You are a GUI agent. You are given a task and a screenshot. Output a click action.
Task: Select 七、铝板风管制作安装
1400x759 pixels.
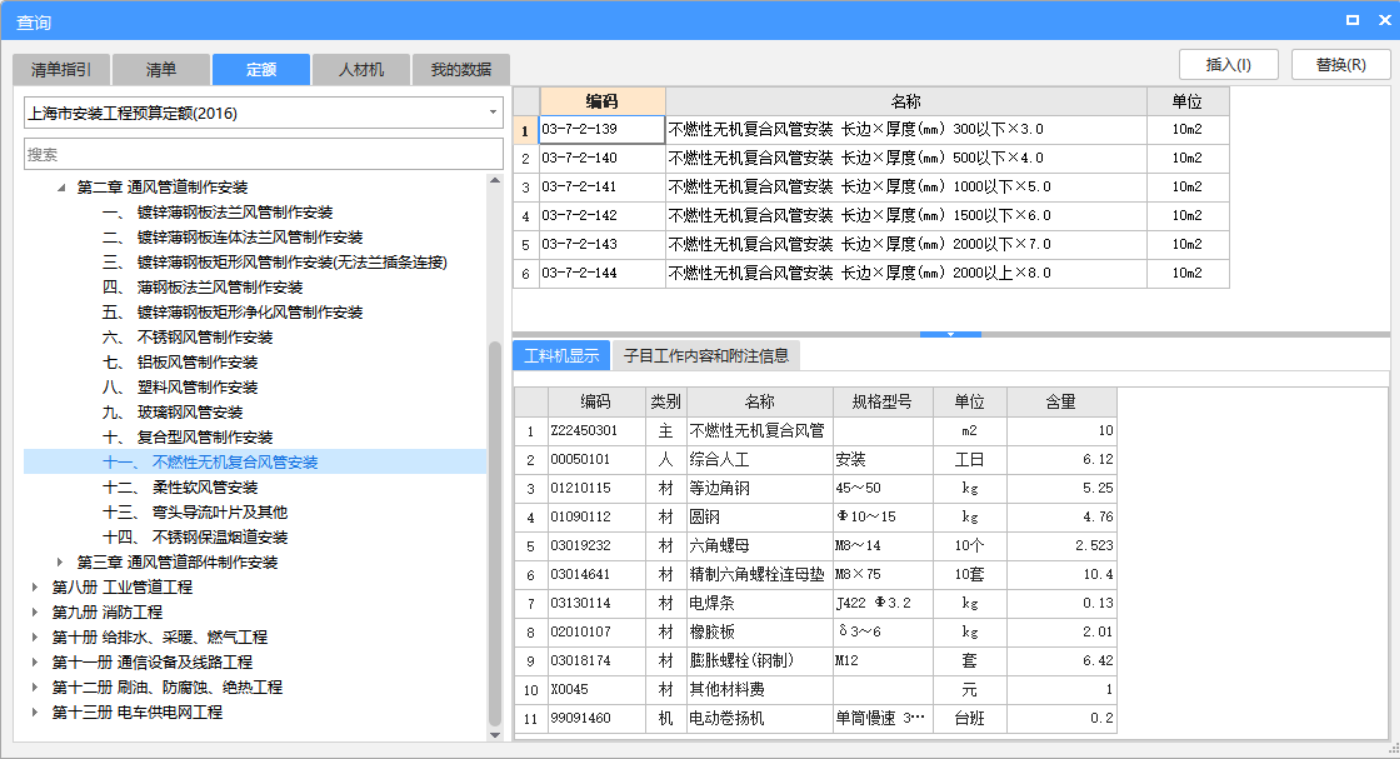(180, 362)
